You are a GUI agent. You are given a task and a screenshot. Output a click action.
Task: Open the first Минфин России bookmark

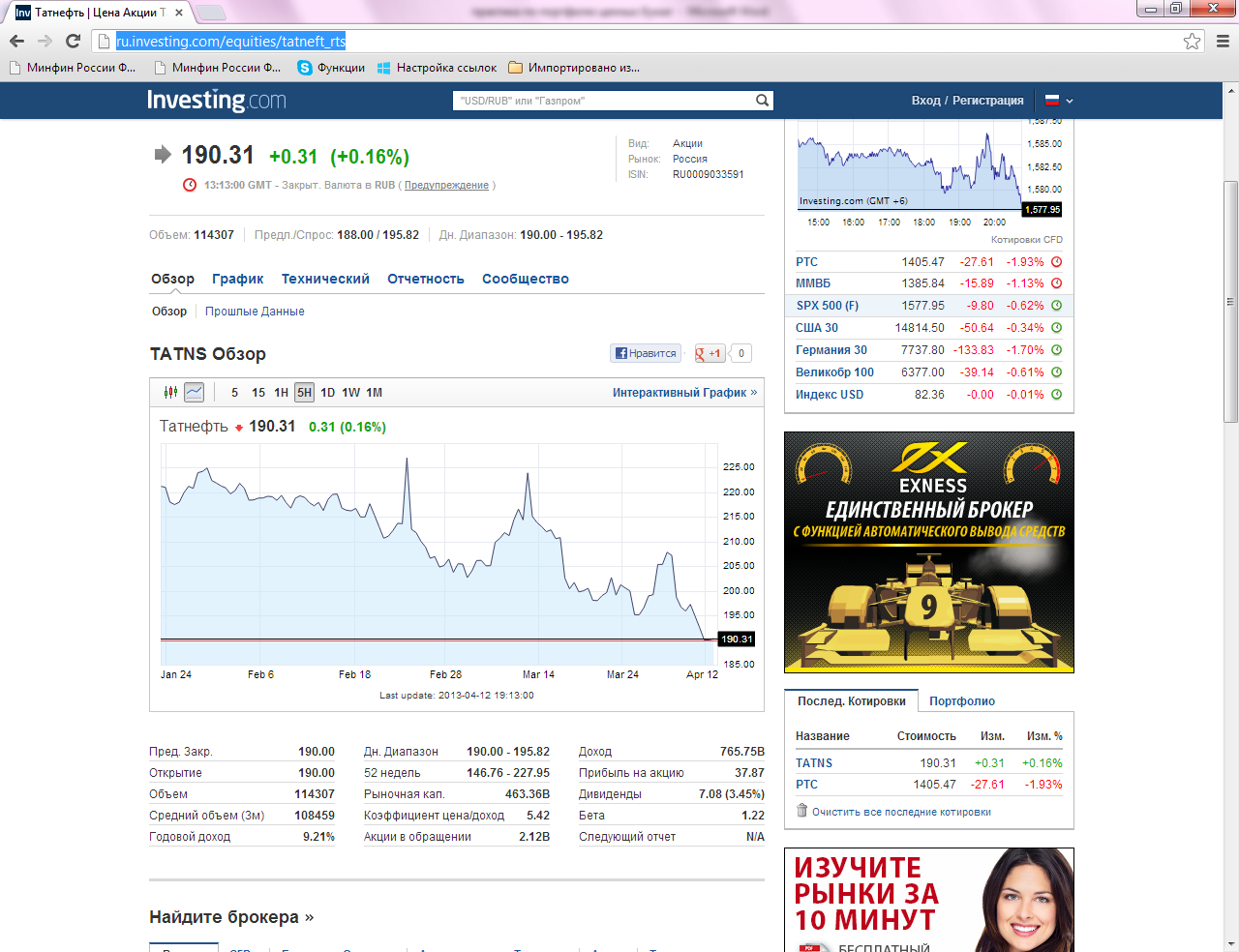[x=72, y=68]
